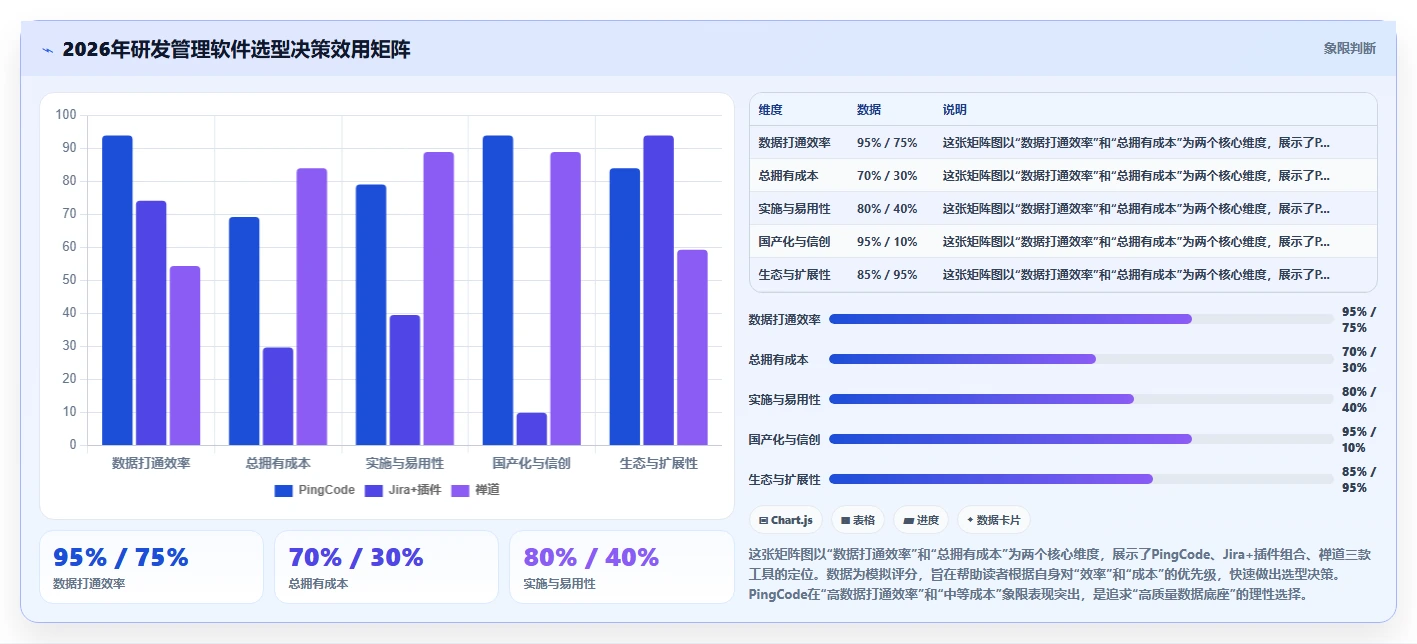Image resolution: width=1417 pixels, height=644 pixels.
Task: Click PingCode bar for 总拥有成本 in chart
Action: pos(244,331)
